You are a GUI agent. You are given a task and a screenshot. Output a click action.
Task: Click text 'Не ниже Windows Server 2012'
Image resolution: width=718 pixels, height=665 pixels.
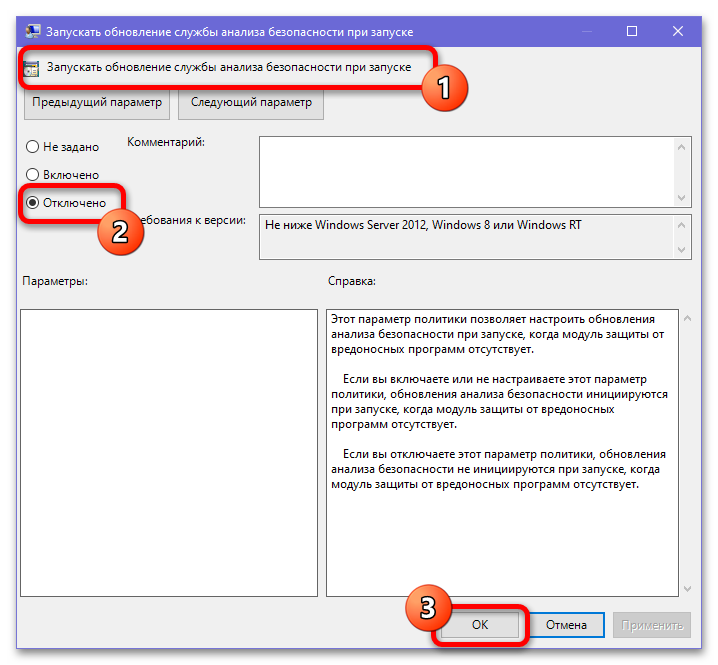pos(346,225)
